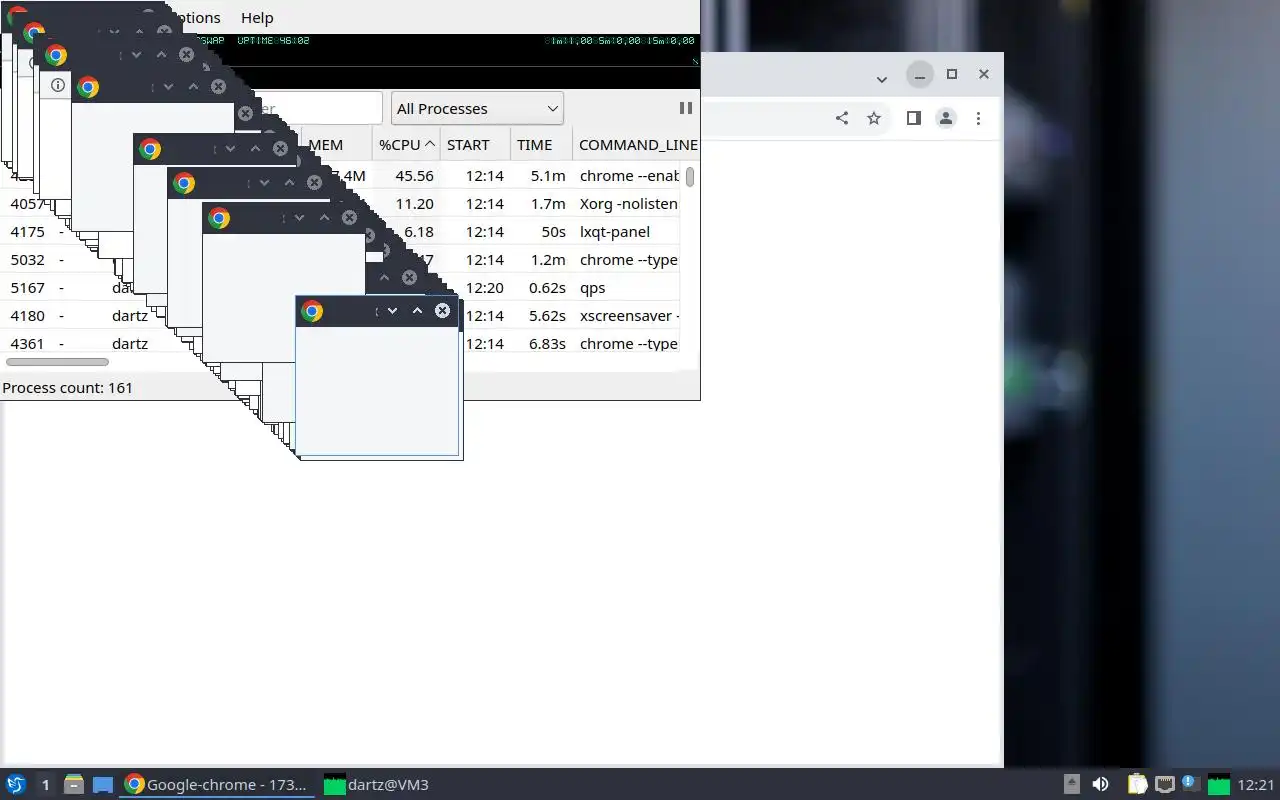
Task: Select the 'lxqt-panel' process row
Action: [x=340, y=232]
